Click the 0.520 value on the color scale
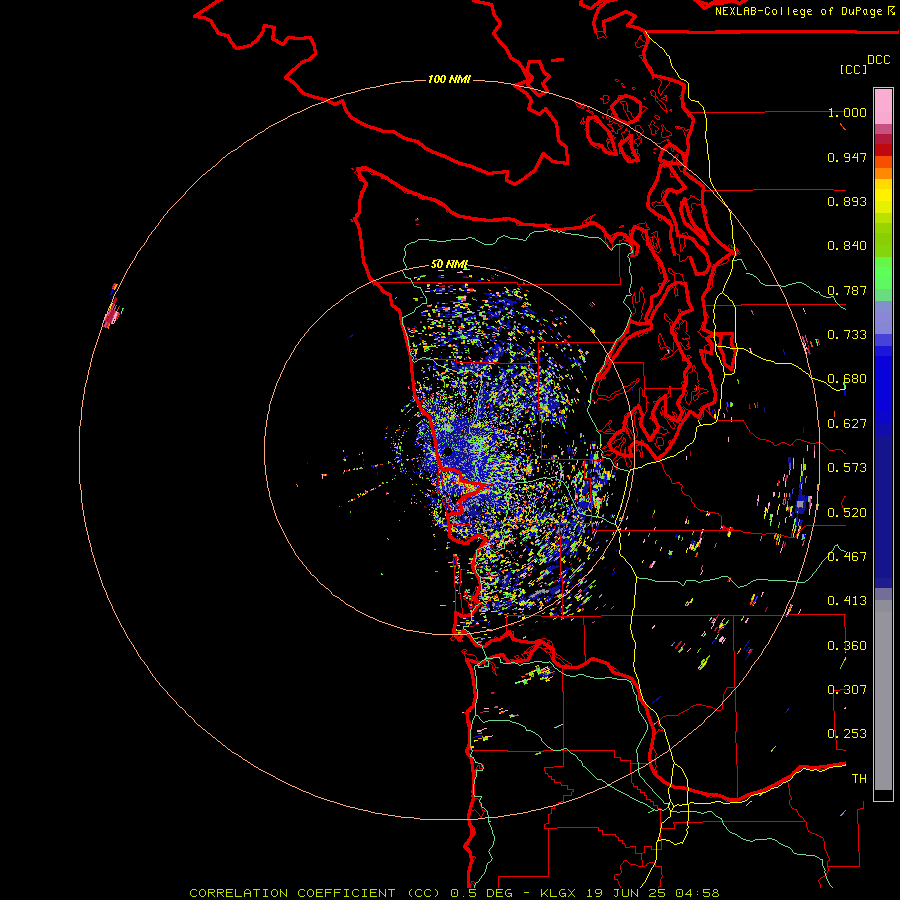Screen dimensions: 900x900 click(x=847, y=512)
